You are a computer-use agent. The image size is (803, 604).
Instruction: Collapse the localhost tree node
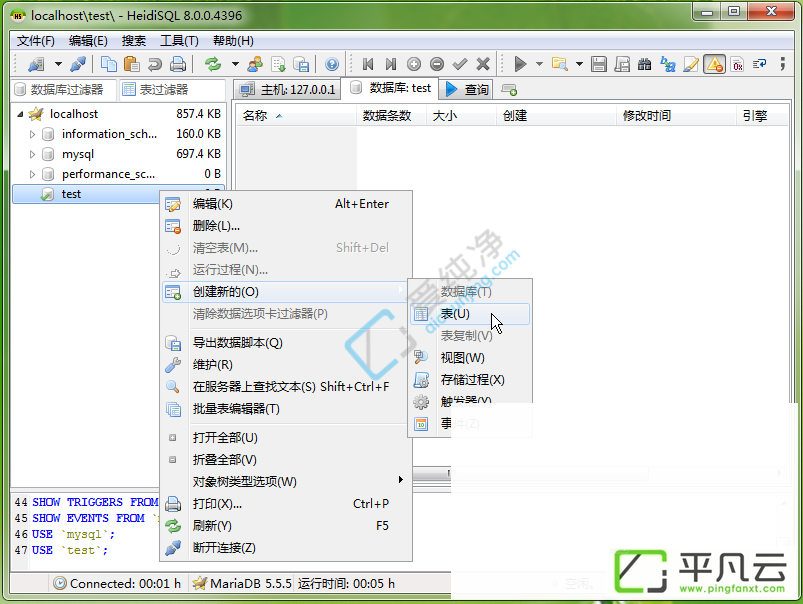(x=20, y=114)
